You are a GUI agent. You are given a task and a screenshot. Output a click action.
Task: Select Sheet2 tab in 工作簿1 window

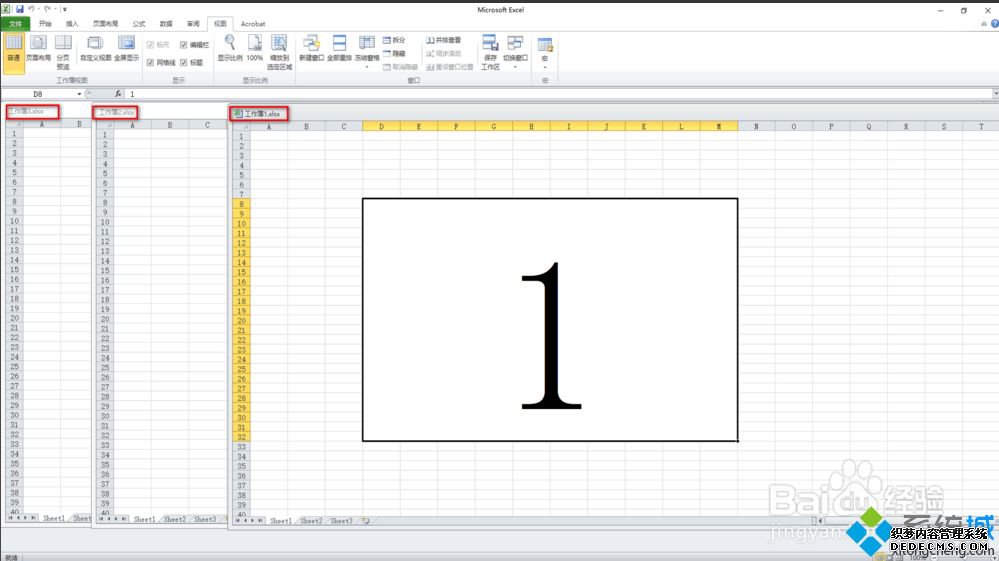click(312, 521)
